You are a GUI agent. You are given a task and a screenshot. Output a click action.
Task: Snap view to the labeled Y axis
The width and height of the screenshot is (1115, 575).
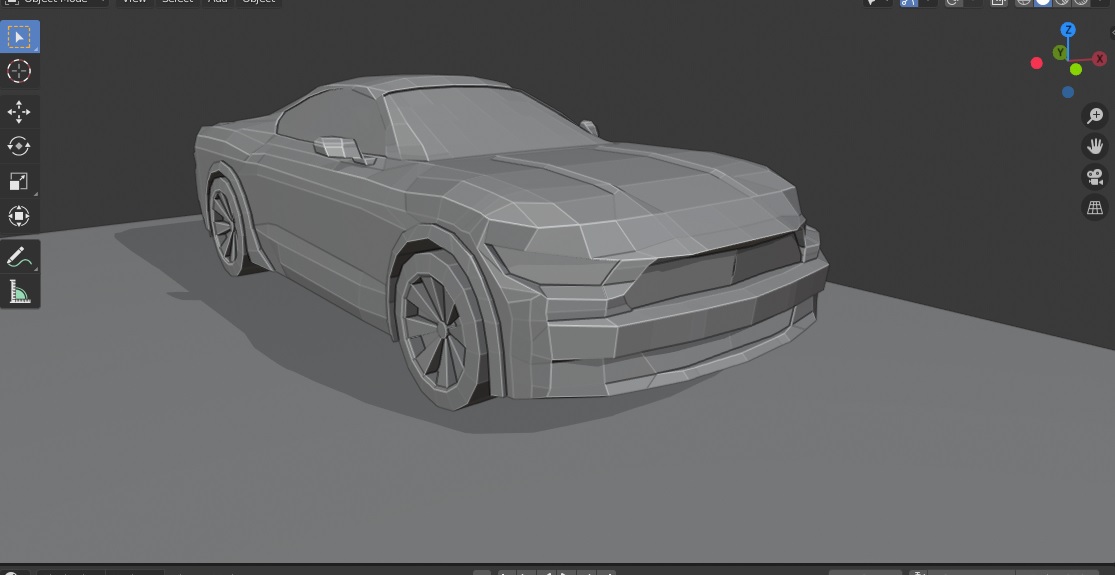pos(1060,53)
